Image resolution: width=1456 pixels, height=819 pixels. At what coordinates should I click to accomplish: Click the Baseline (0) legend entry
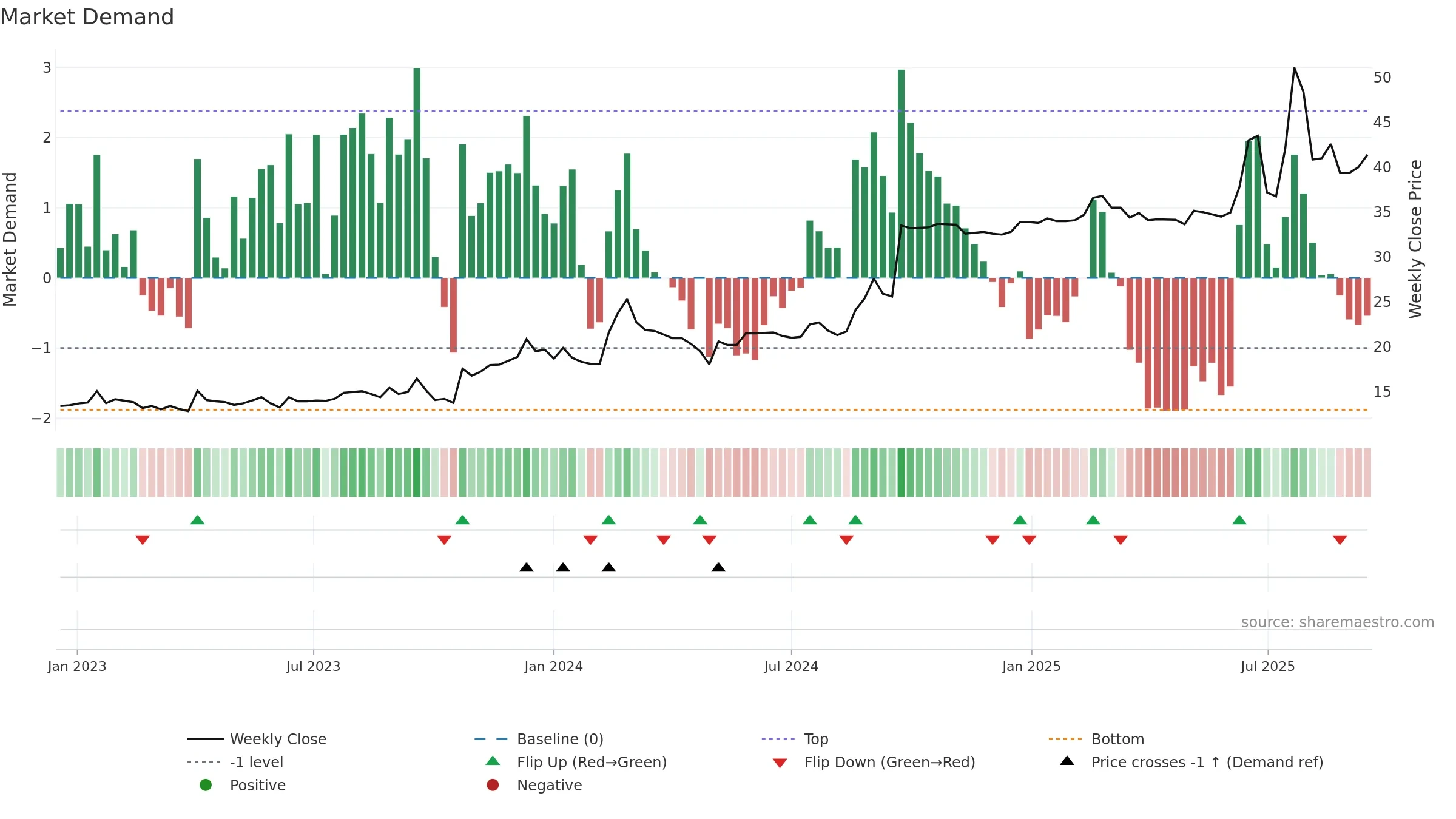[x=539, y=739]
